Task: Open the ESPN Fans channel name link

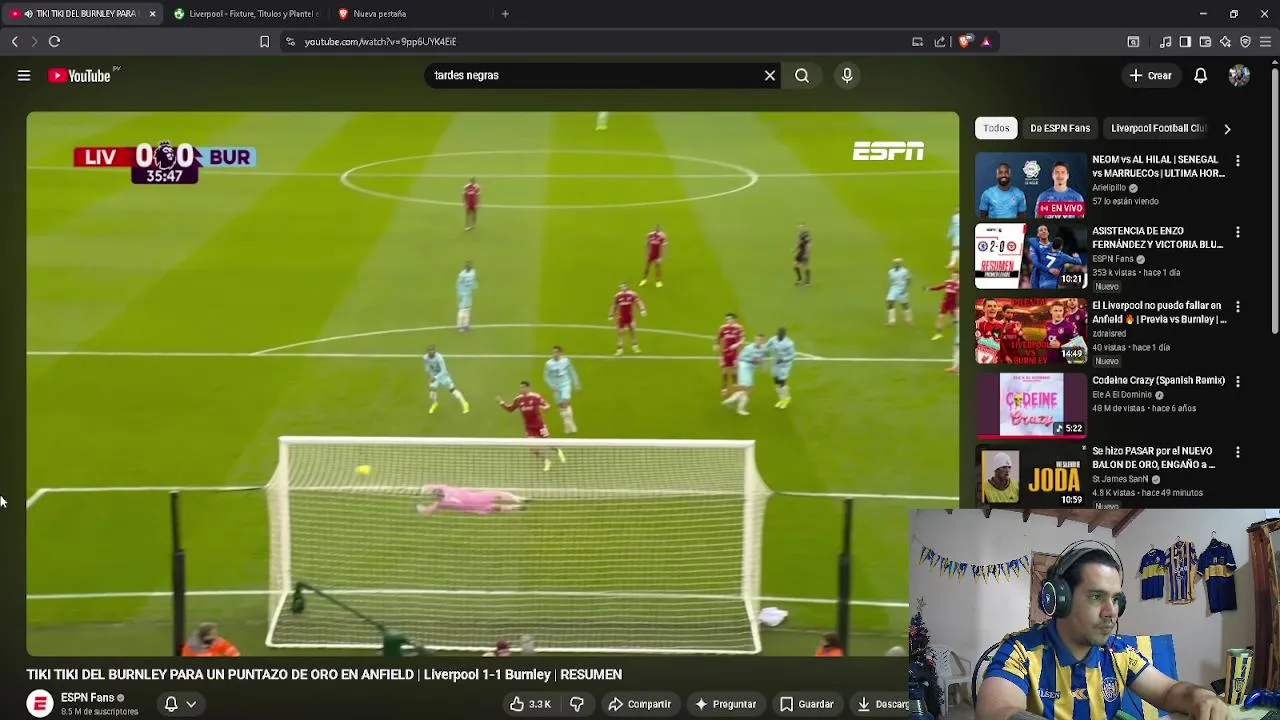Action: 87,698
